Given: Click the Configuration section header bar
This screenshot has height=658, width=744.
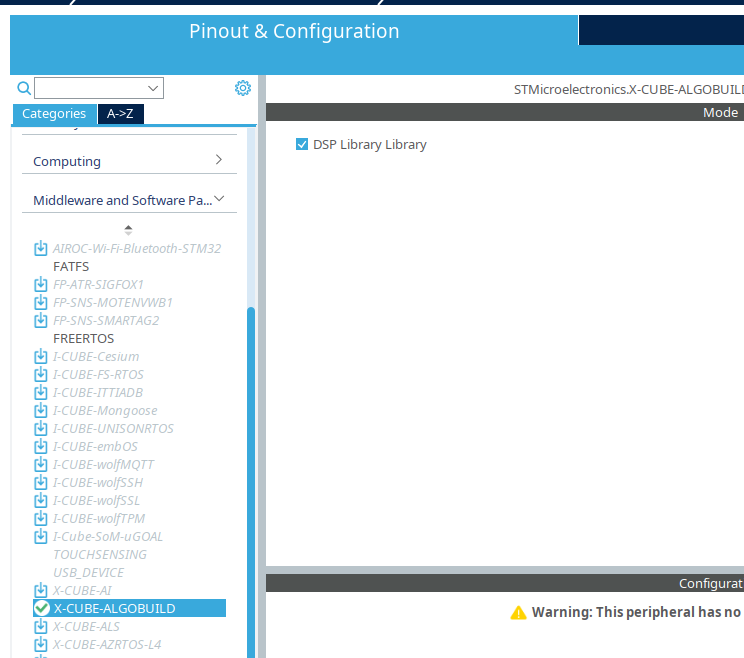Looking at the screenshot, I should point(505,583).
